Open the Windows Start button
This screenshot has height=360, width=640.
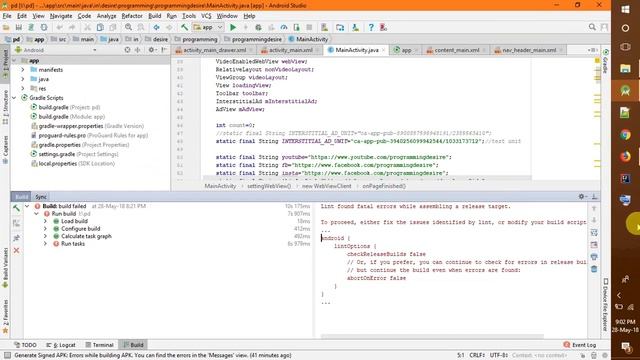tap(625, 9)
